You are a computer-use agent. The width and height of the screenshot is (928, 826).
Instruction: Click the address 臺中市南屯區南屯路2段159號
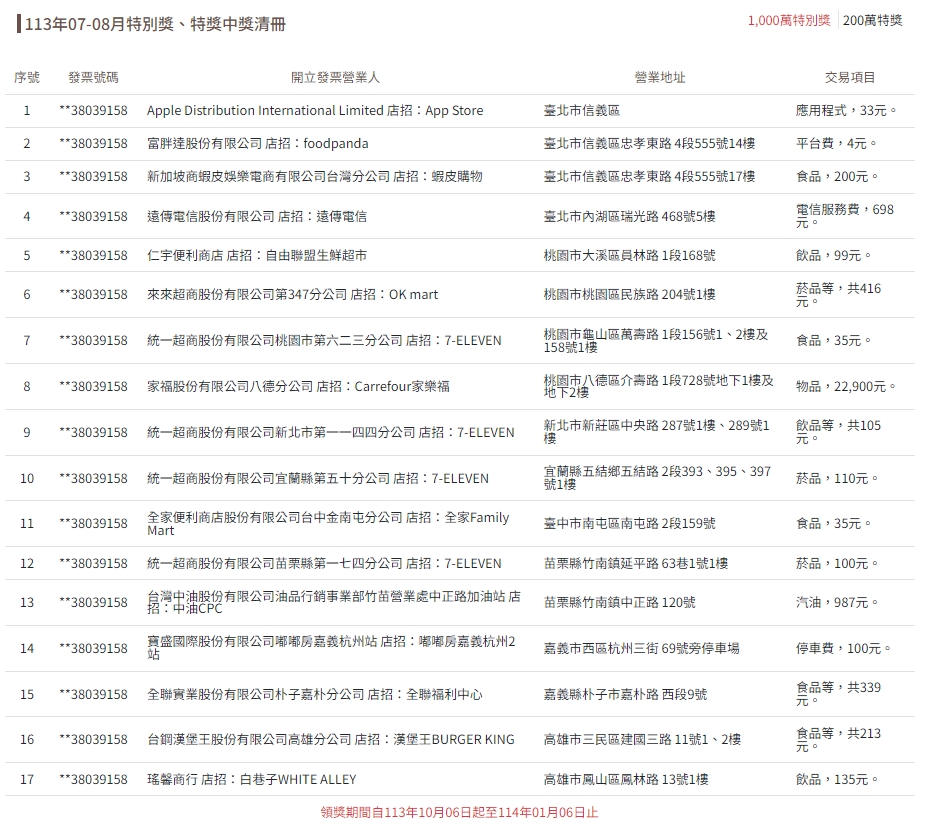(630, 524)
